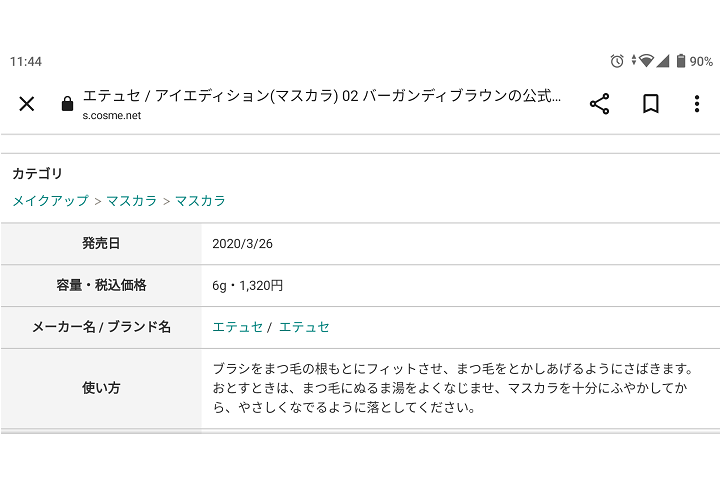Tap the cellular signal icon

pos(663,61)
